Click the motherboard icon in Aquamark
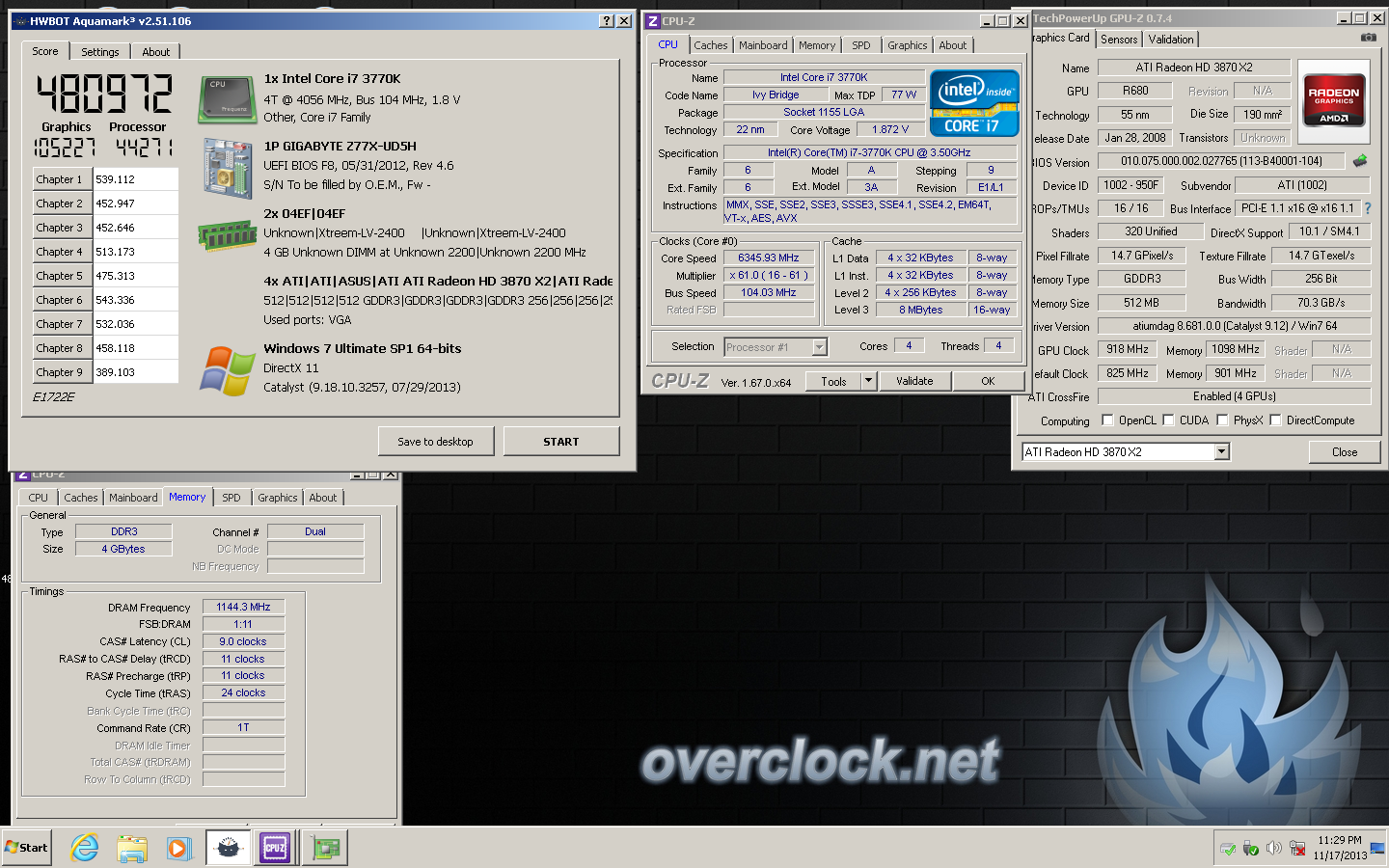The image size is (1389, 868). (228, 169)
